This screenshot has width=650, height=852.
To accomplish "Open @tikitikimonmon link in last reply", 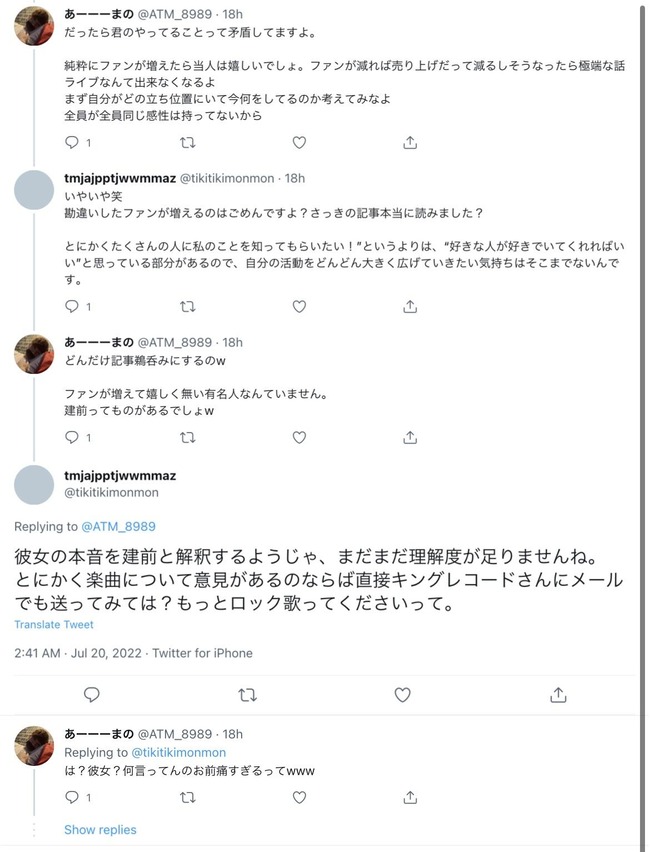I will tap(179, 752).
